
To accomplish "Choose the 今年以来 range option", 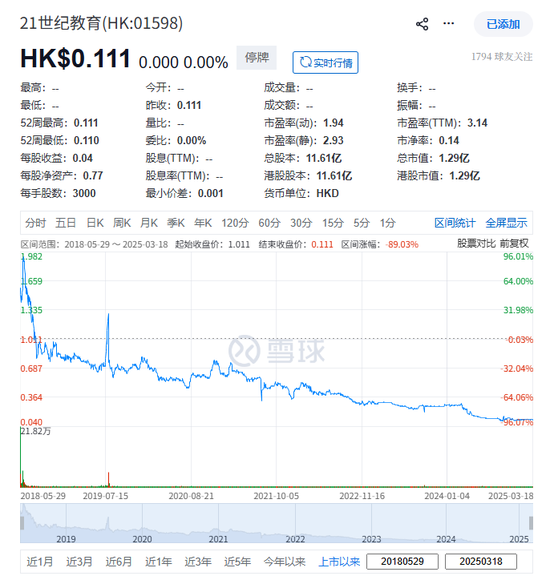I will [284, 562].
